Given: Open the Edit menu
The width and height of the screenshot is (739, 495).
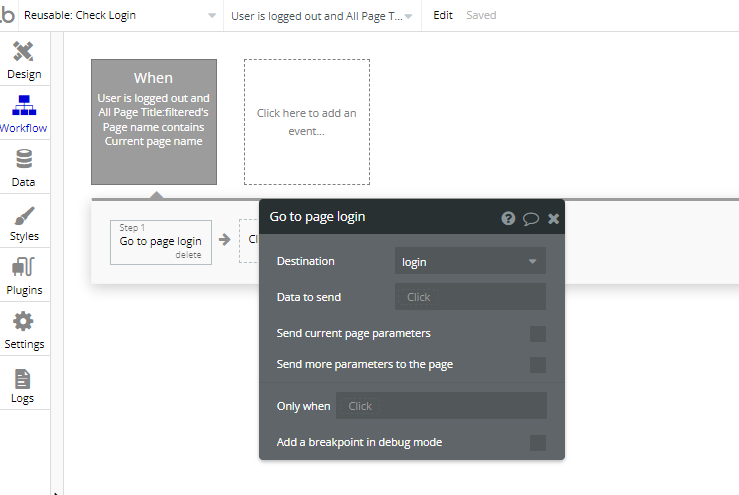Looking at the screenshot, I should click(x=443, y=15).
